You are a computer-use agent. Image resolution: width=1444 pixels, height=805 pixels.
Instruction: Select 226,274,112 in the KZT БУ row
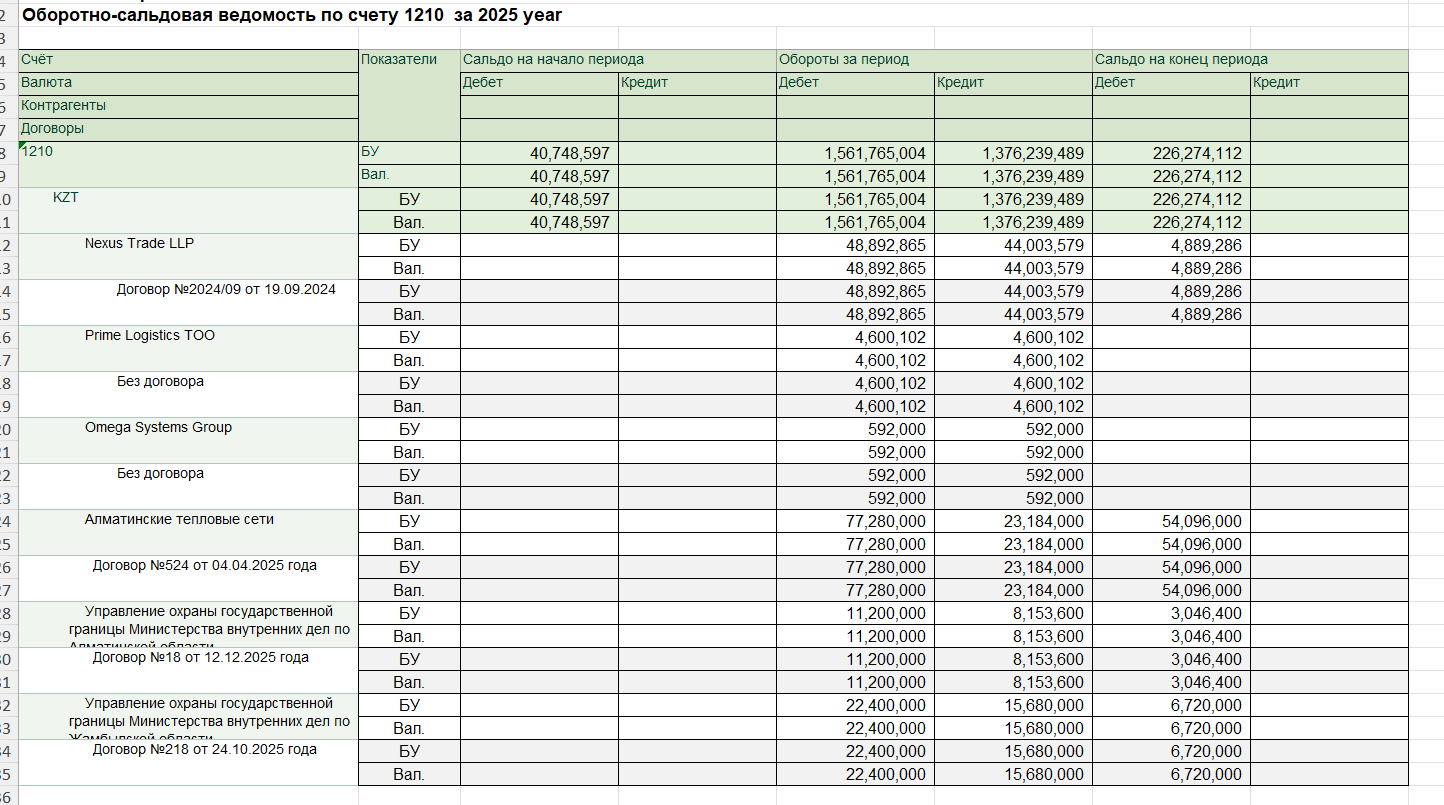pyautogui.click(x=1171, y=199)
